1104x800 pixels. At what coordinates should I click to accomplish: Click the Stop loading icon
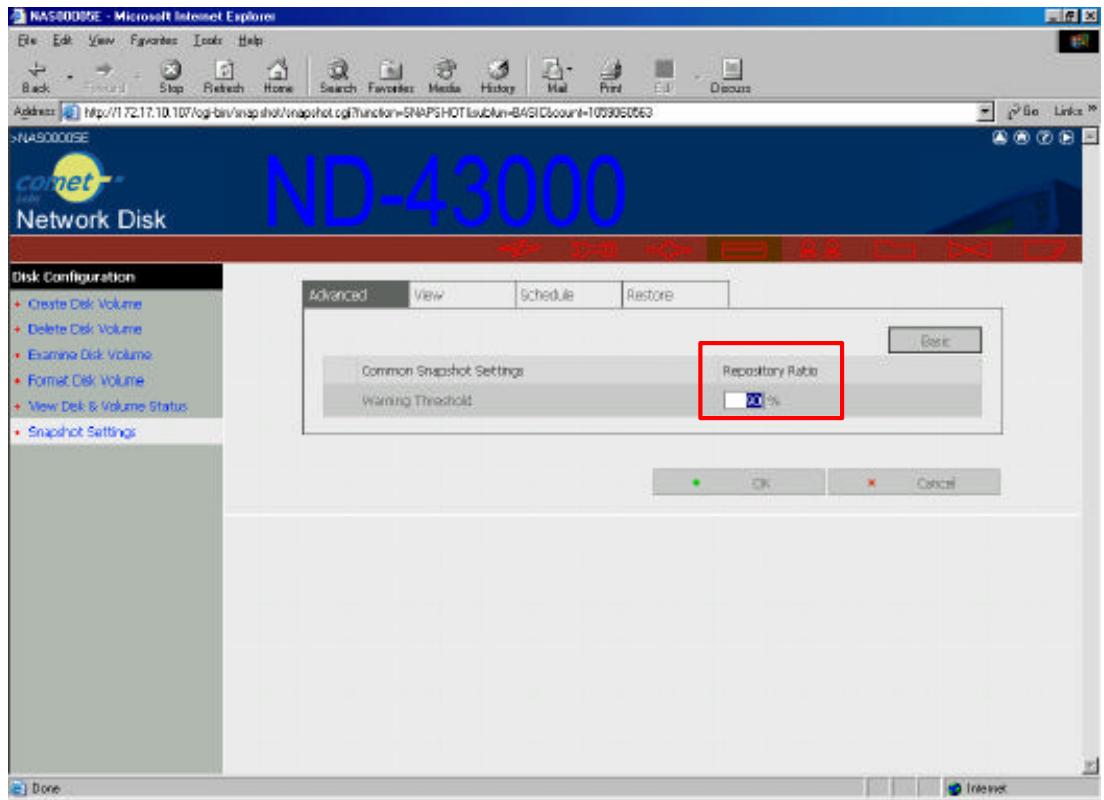(x=171, y=76)
